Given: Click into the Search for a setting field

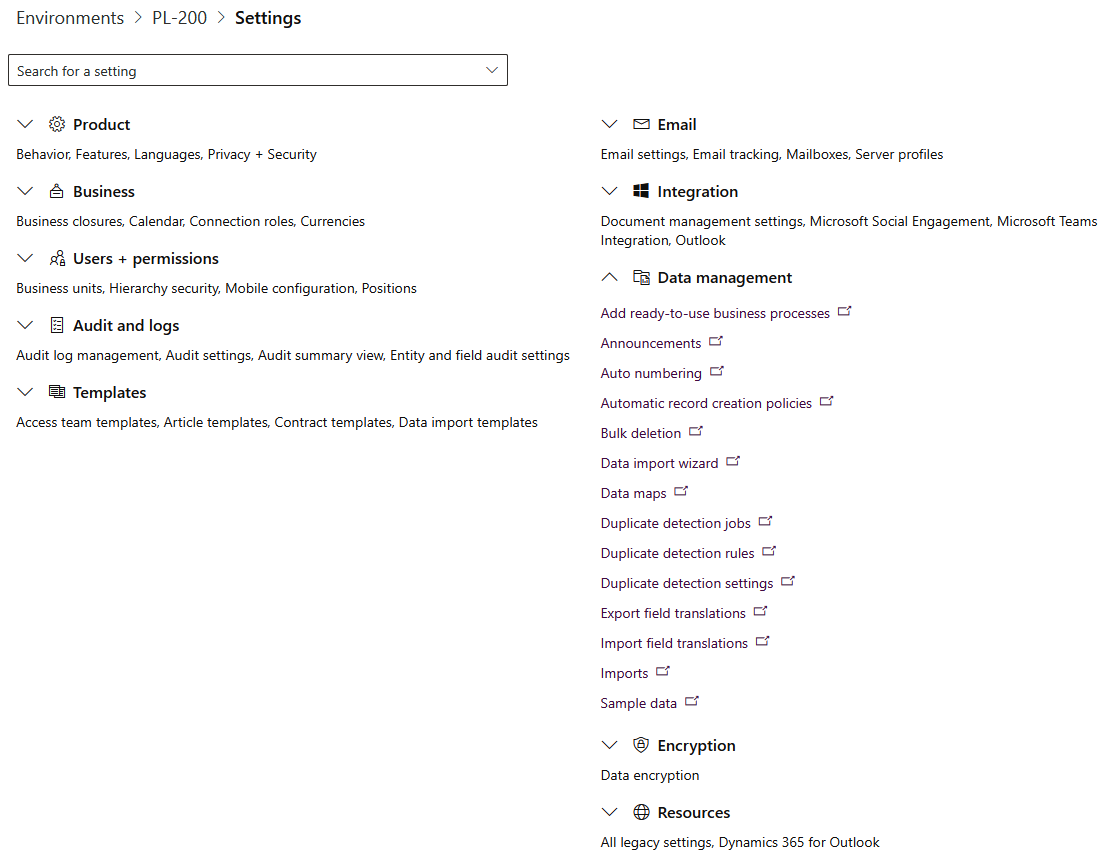Looking at the screenshot, I should coord(257,70).
